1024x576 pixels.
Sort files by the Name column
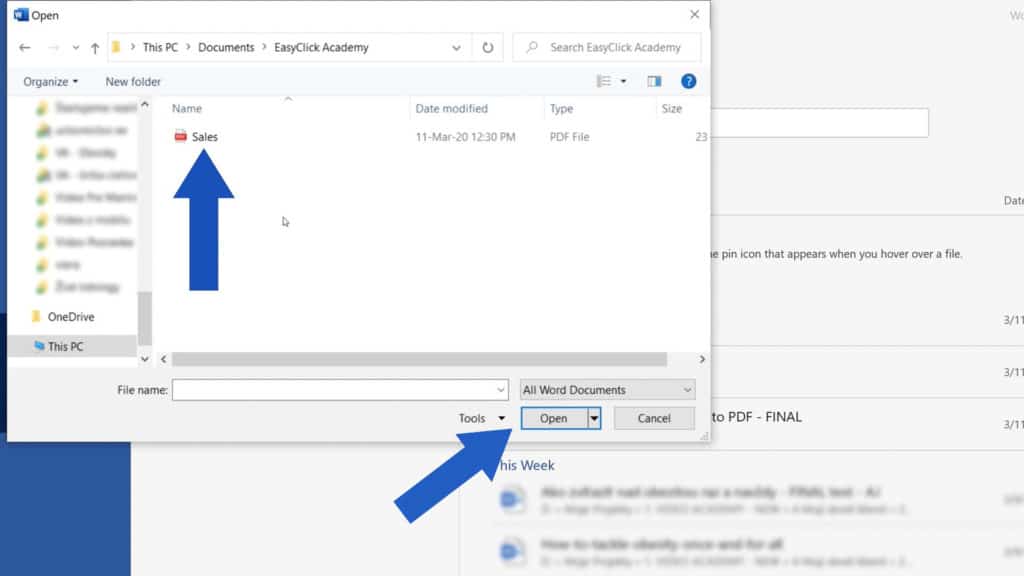pyautogui.click(x=187, y=108)
